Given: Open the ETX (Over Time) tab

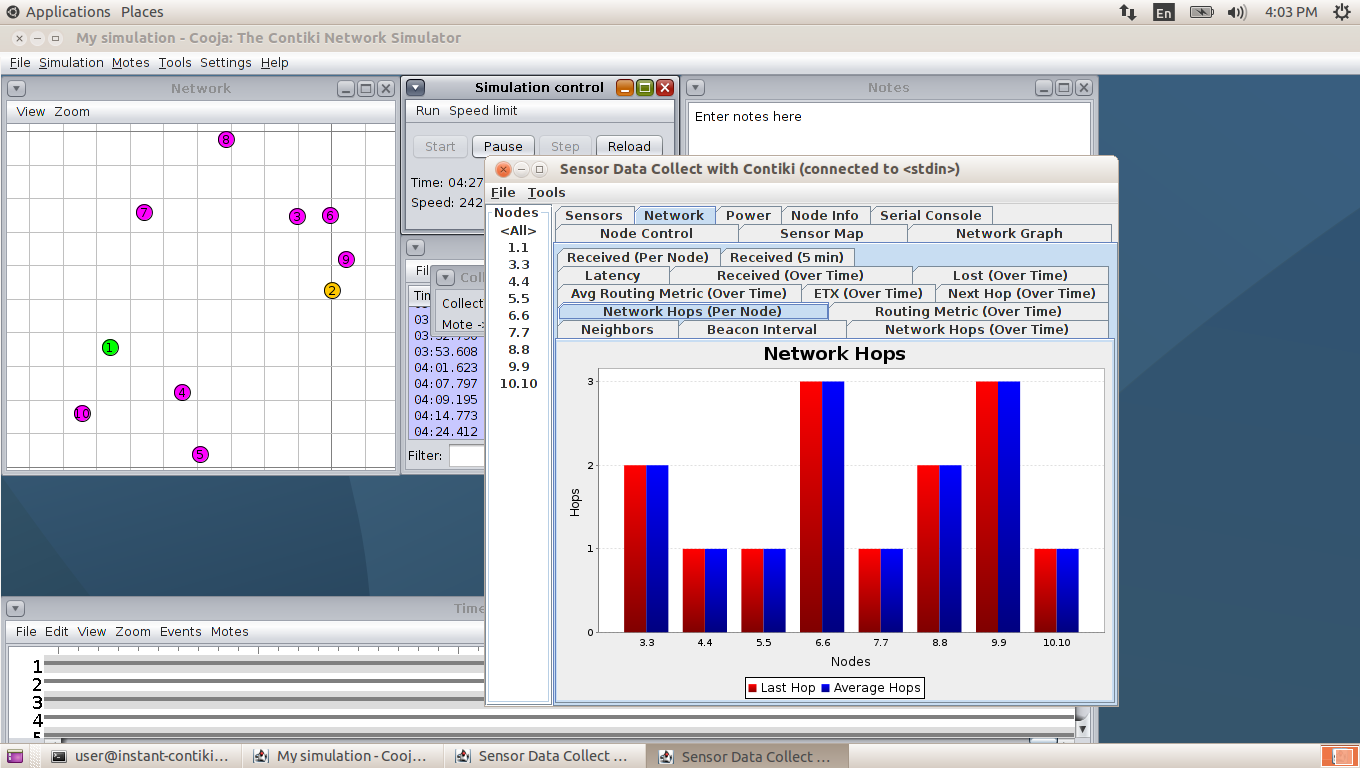Looking at the screenshot, I should click(x=868, y=293).
